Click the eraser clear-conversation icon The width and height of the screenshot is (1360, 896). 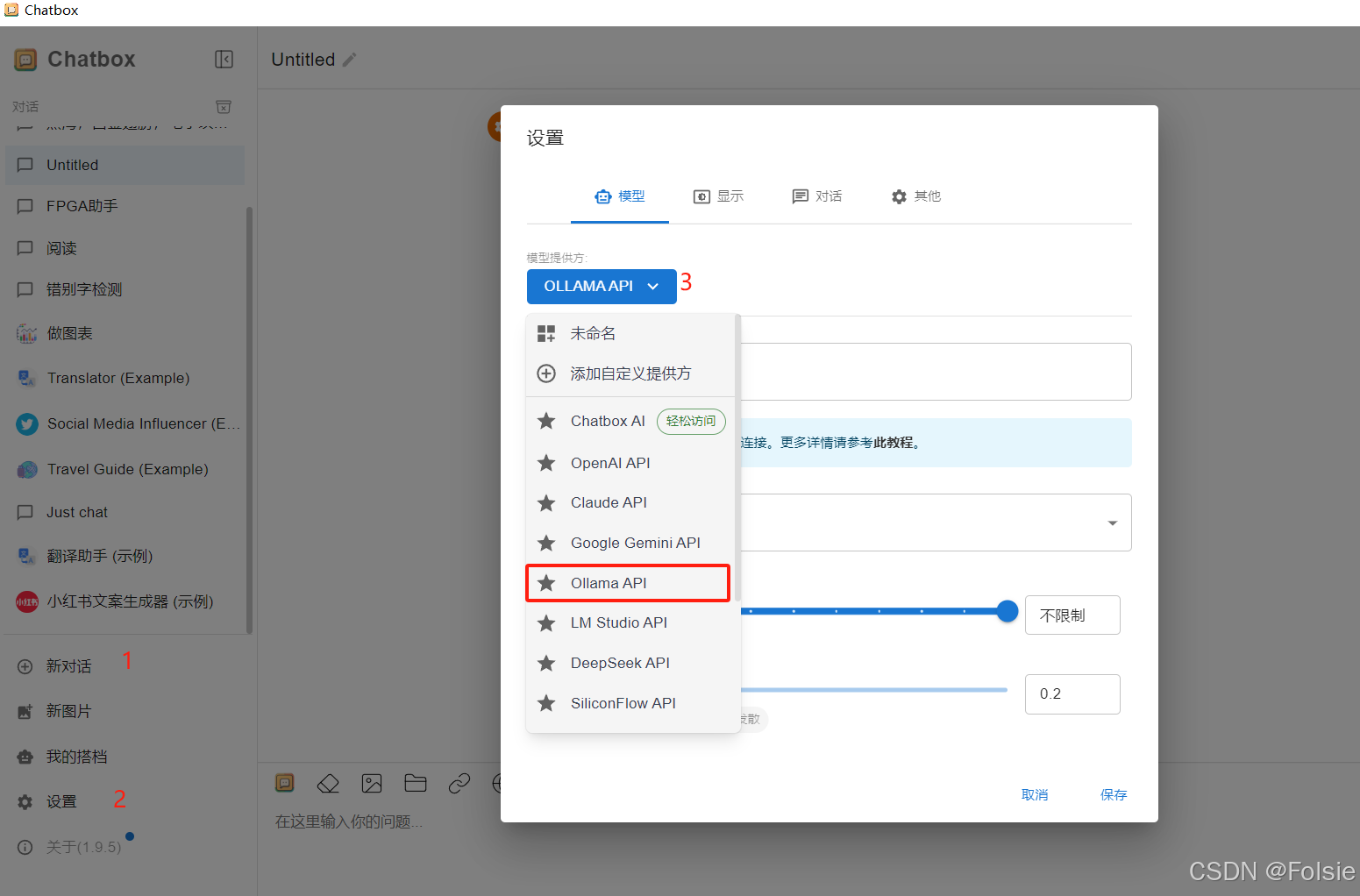(x=328, y=784)
